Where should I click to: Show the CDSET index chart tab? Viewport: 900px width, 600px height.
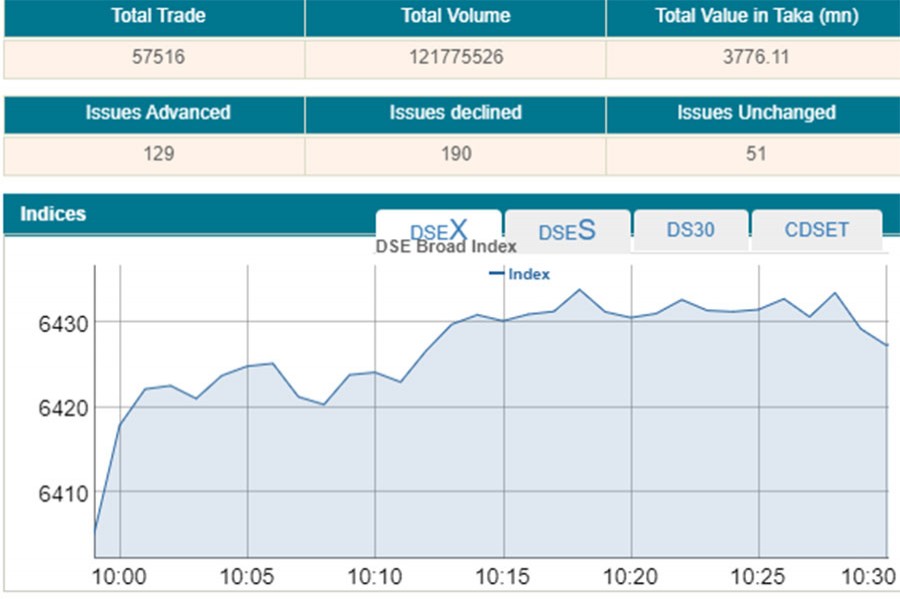pyautogui.click(x=816, y=230)
